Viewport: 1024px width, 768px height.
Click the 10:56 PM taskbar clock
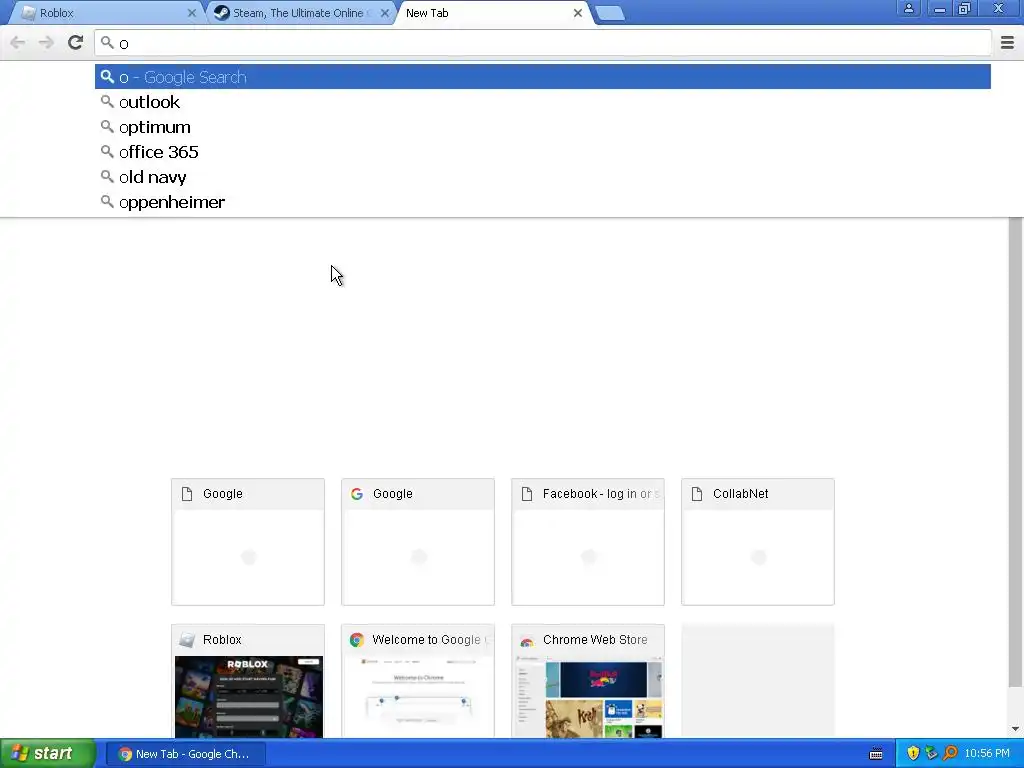click(987, 754)
